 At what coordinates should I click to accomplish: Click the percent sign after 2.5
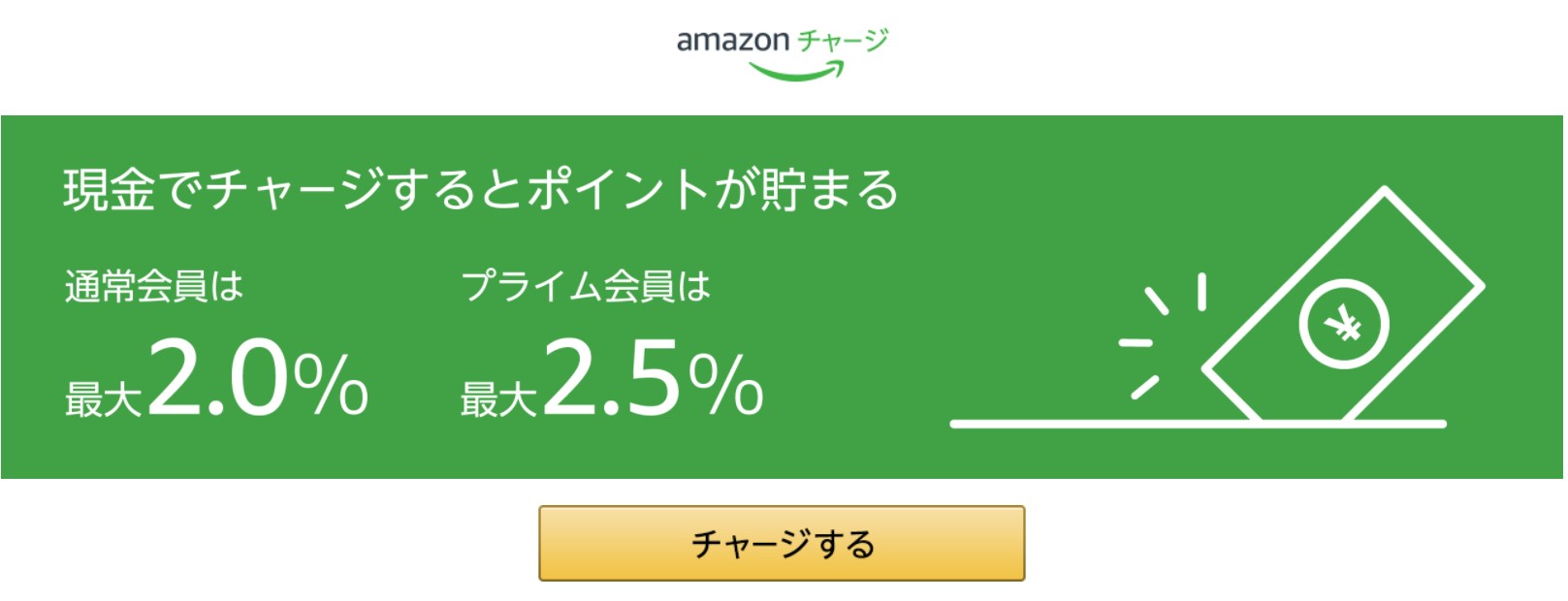pyautogui.click(x=726, y=384)
